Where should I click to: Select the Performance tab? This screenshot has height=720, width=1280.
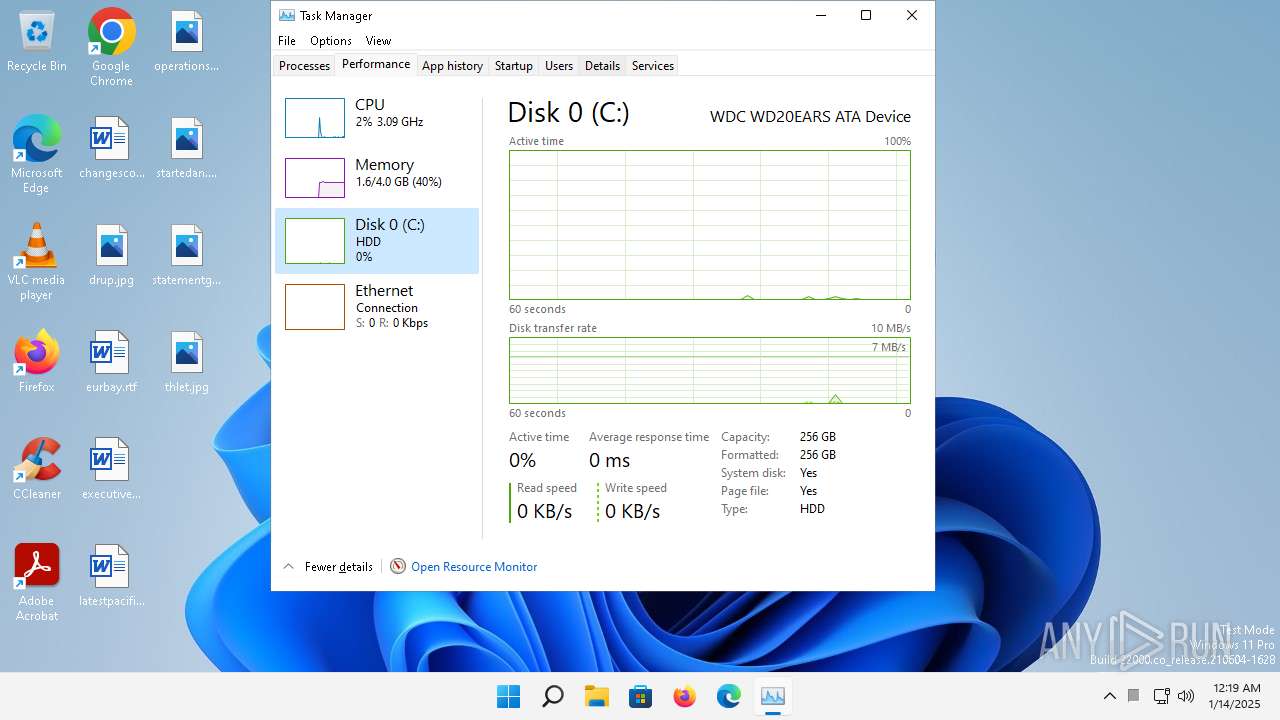pos(376,64)
